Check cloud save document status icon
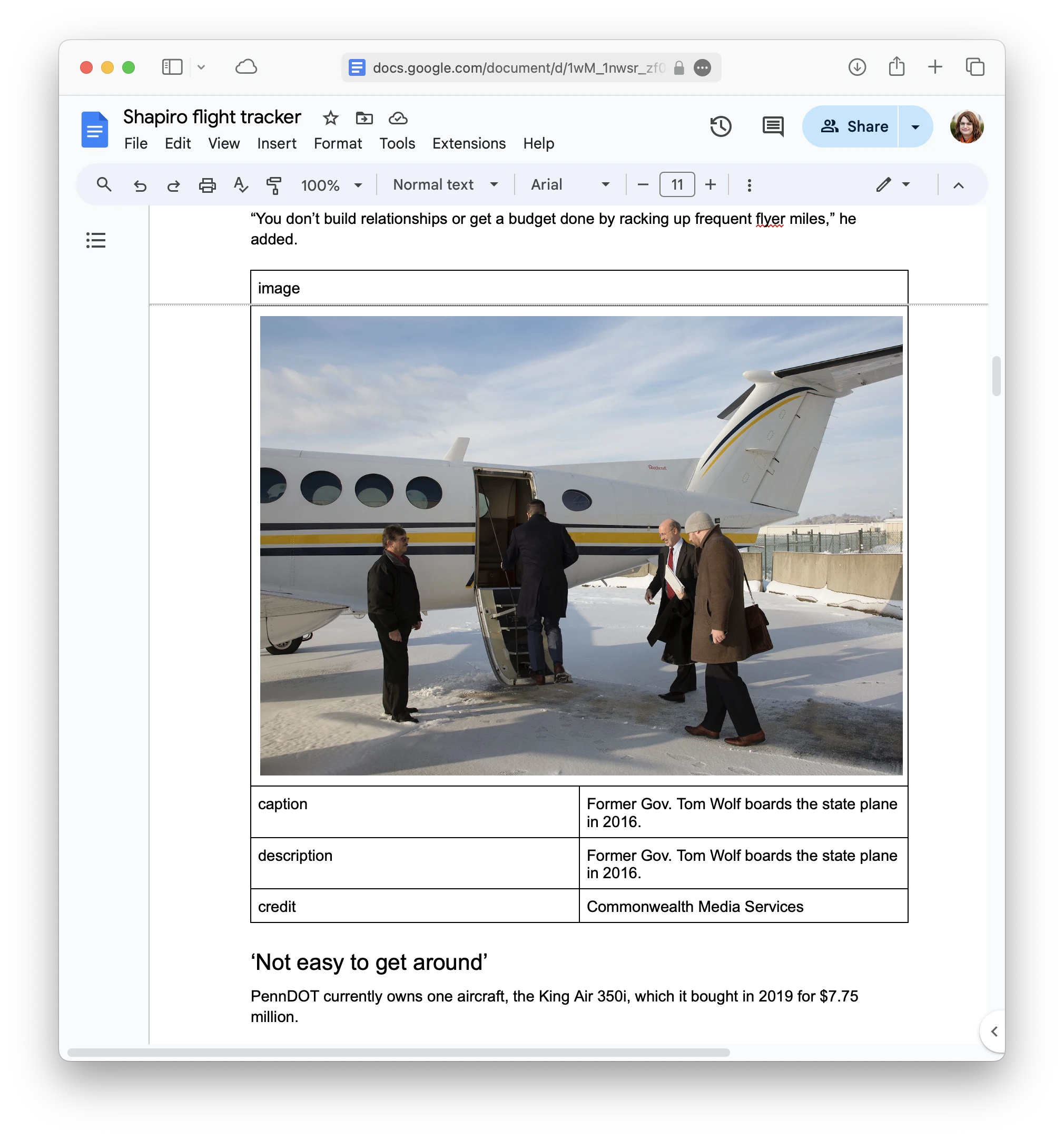This screenshot has height=1139, width=1064. (398, 118)
